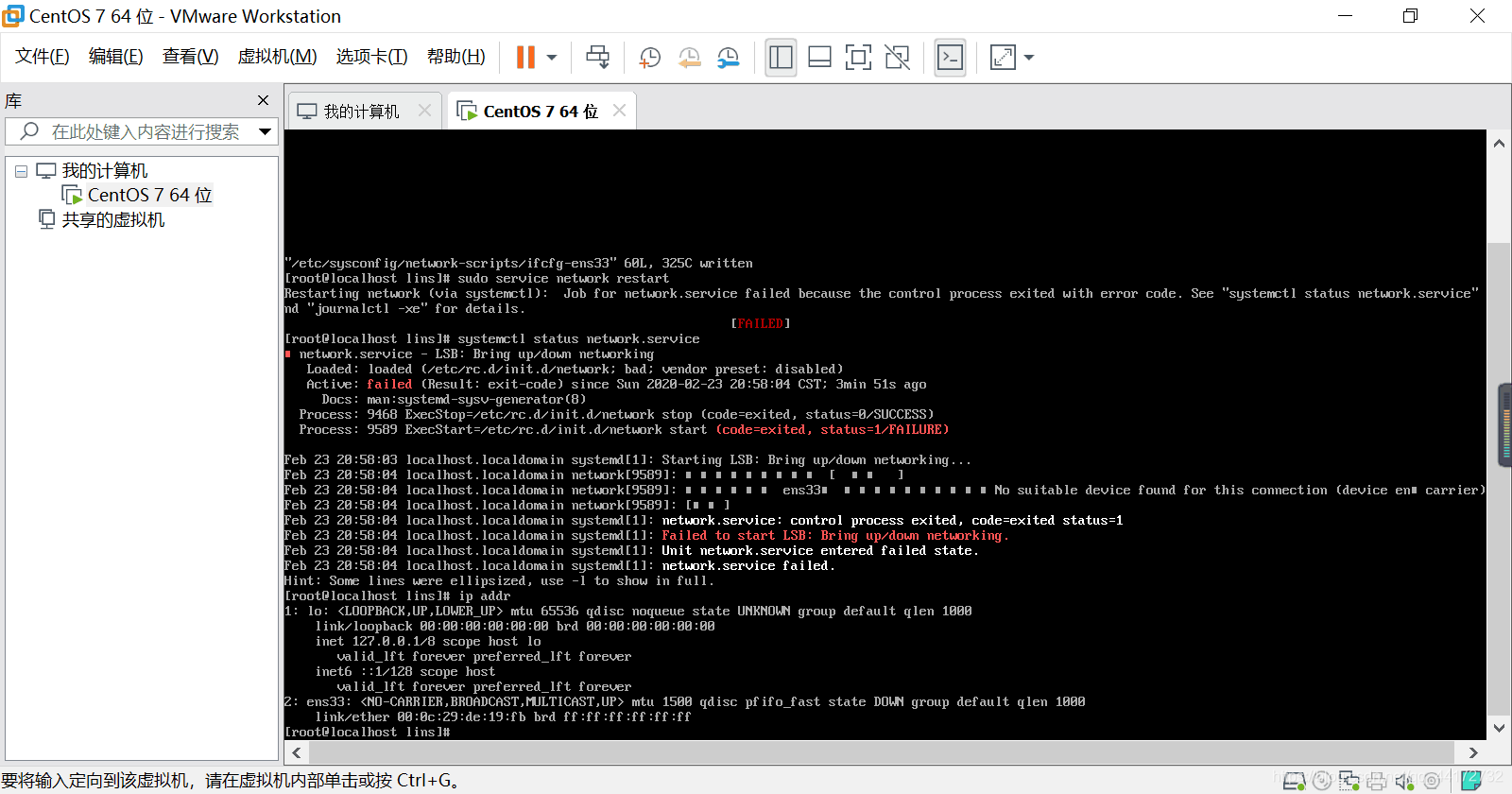This screenshot has height=794, width=1512.
Task: Click the horizontal scrollbar left arrow
Action: [x=297, y=752]
